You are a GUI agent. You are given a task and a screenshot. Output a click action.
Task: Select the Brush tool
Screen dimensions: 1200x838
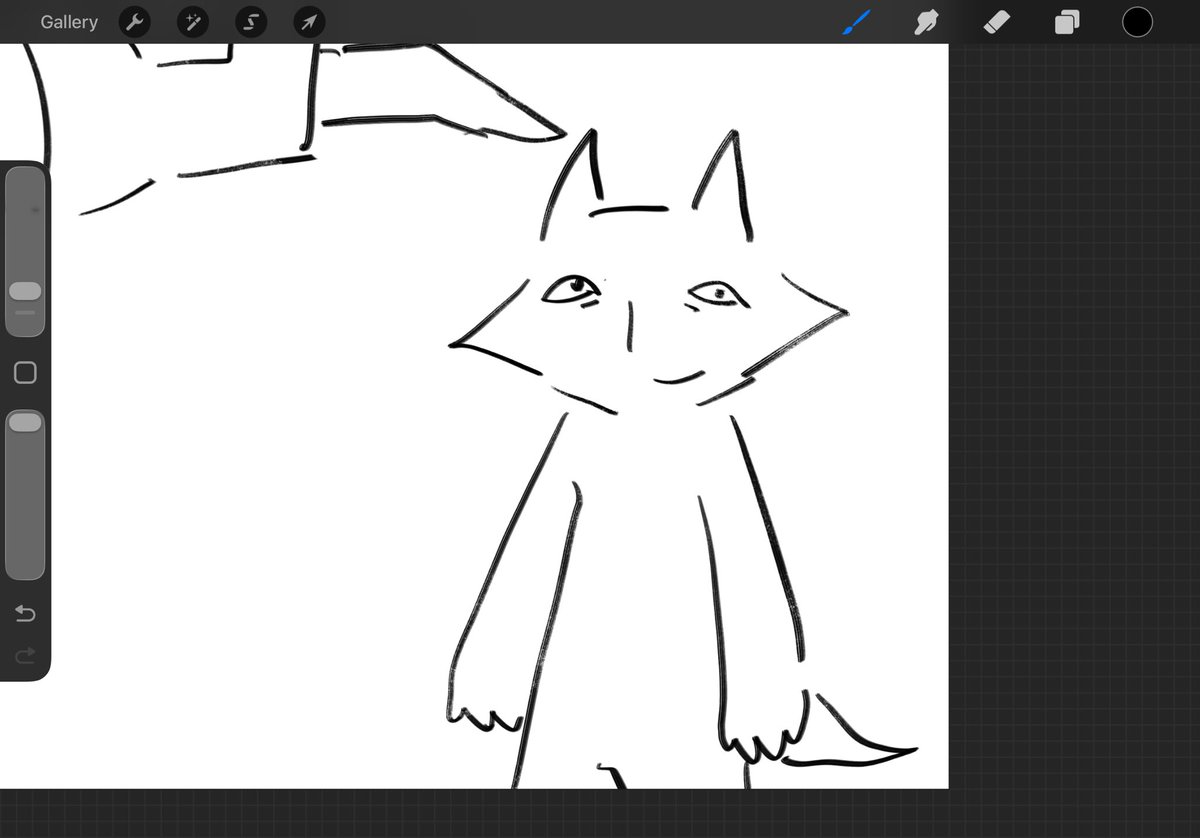(856, 22)
